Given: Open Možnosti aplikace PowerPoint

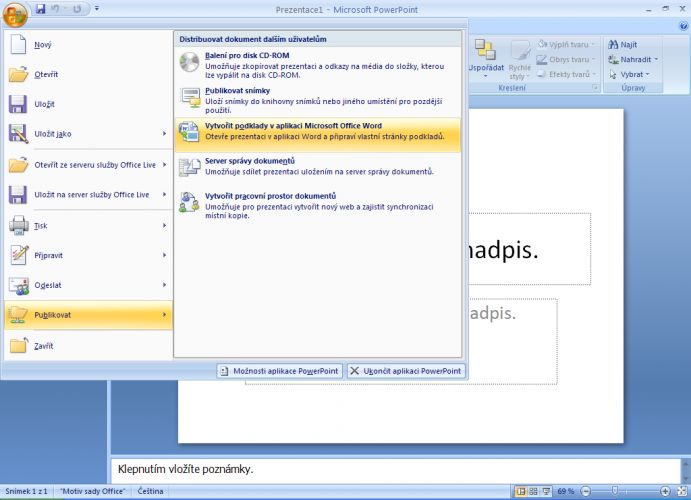Looking at the screenshot, I should tap(279, 371).
